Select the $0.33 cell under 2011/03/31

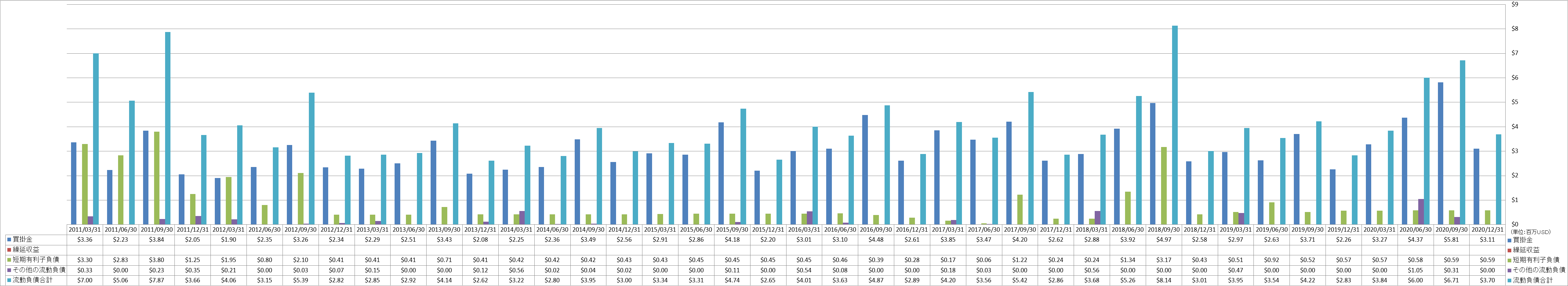coord(84,270)
